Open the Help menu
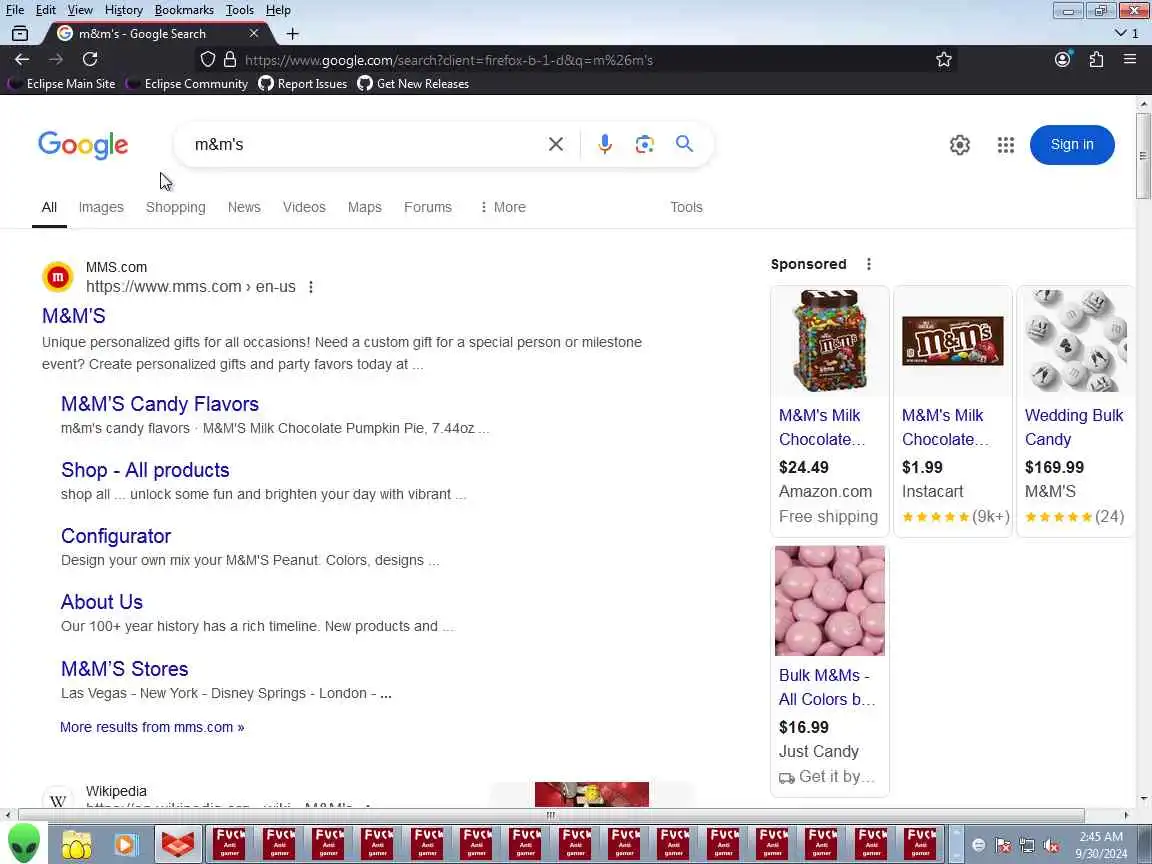This screenshot has height=864, width=1152. (x=278, y=10)
